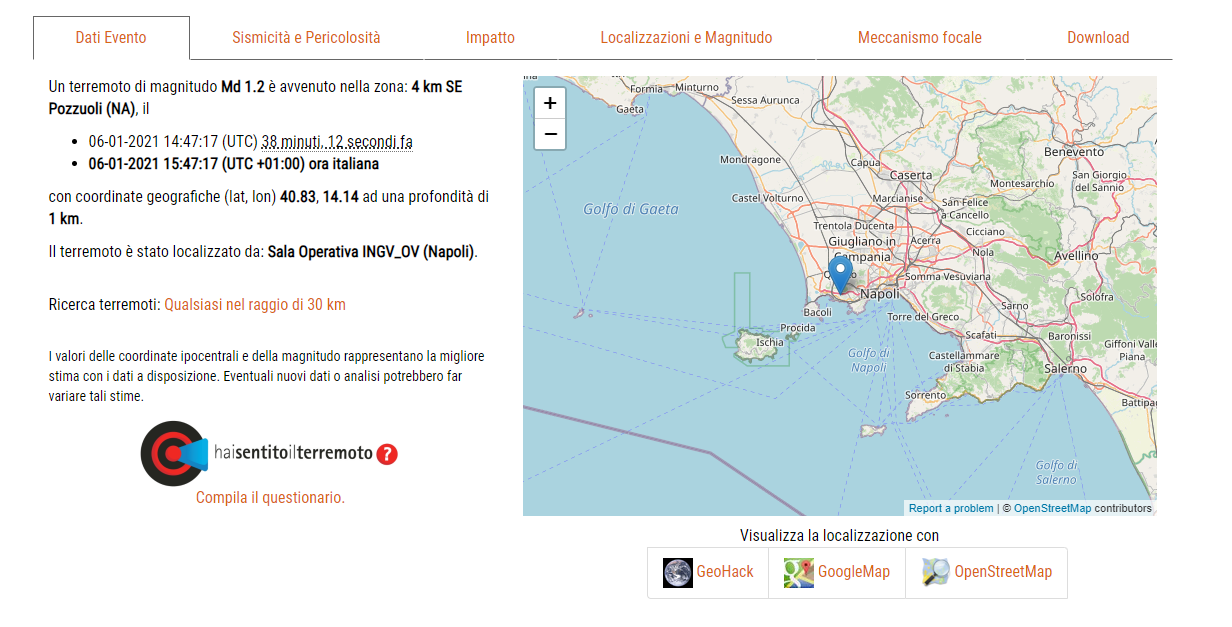
Task: Open the Impatto tab
Action: click(490, 36)
